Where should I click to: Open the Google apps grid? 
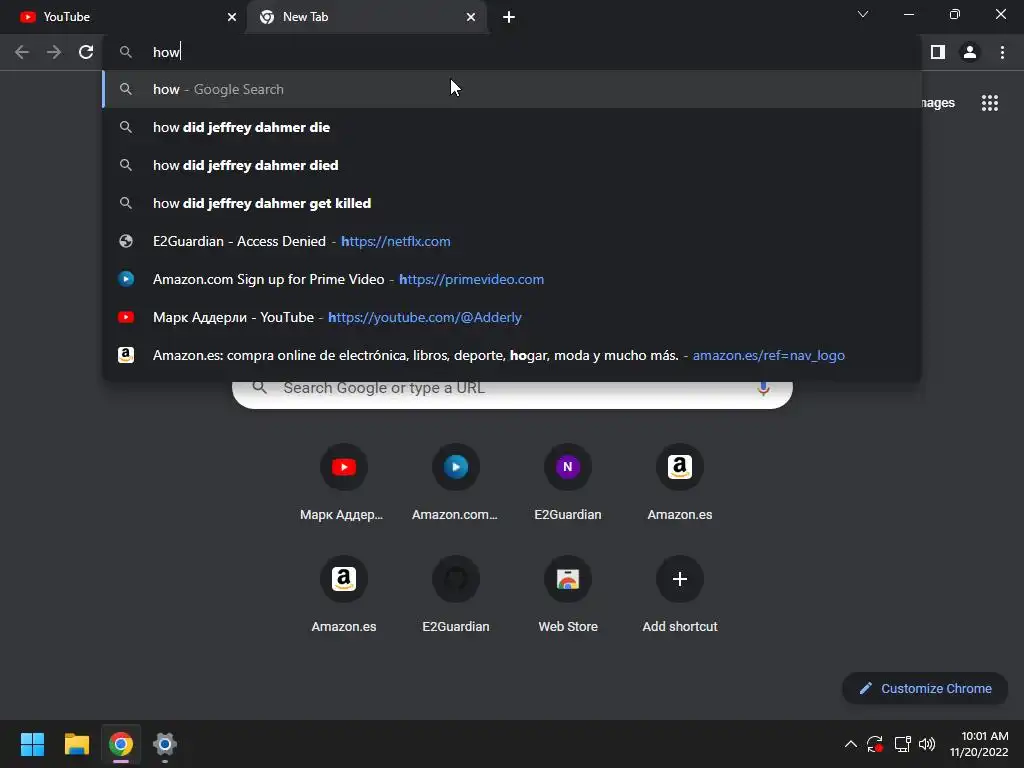click(990, 103)
